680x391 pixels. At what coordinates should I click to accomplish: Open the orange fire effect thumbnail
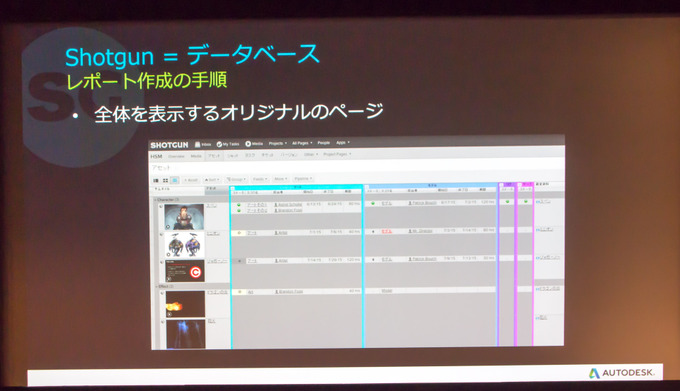tap(185, 304)
